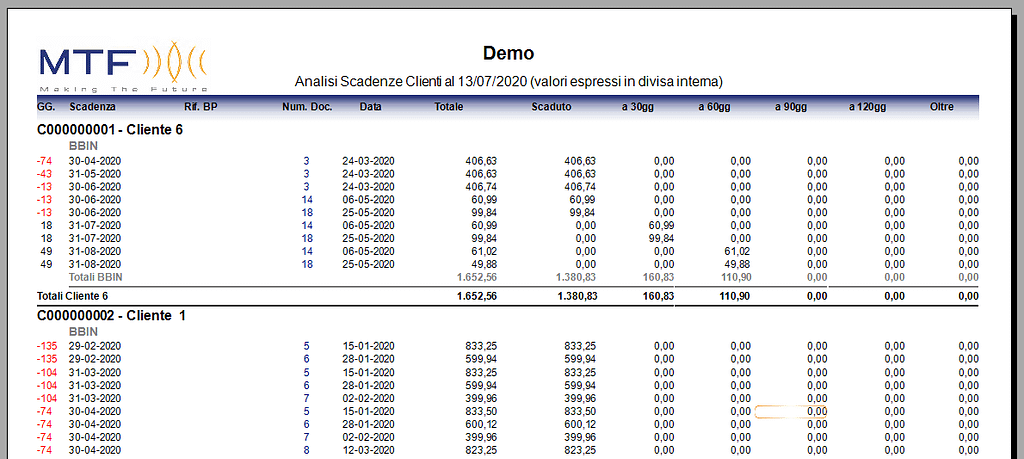Screen dimensions: 1024x459
Task: Click 1.380,83 in the Totali Cliente 6 row
Action: (x=577, y=296)
